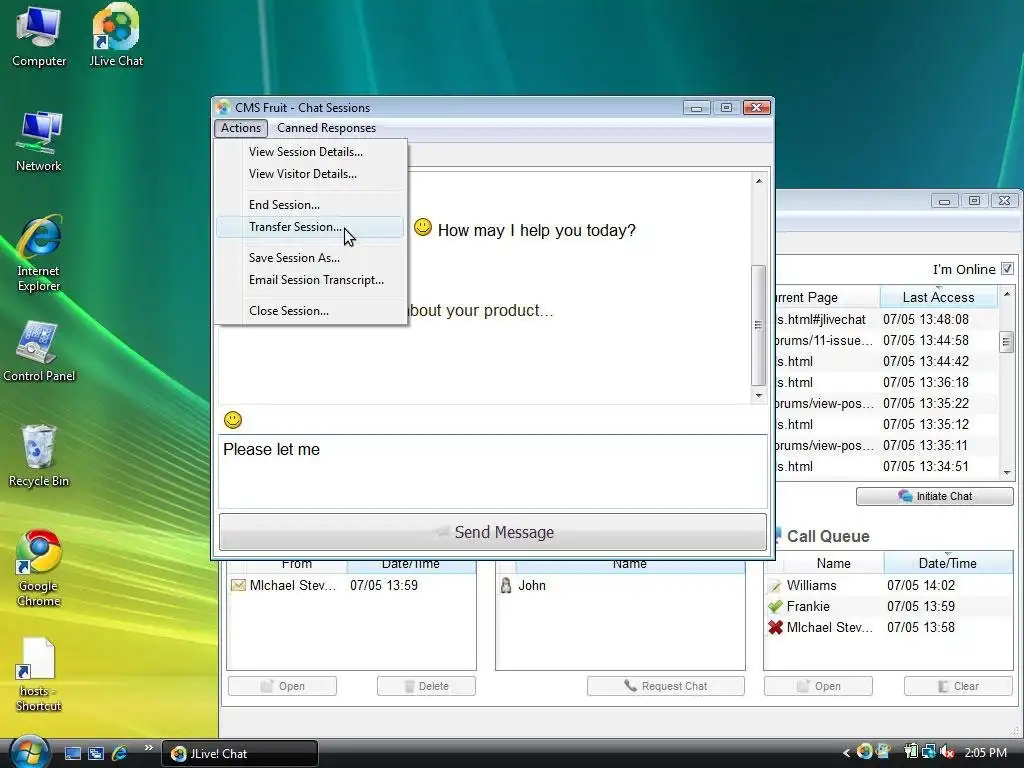Click JLive tray icon in system tray
The image size is (1024, 768).
pyautogui.click(x=864, y=752)
